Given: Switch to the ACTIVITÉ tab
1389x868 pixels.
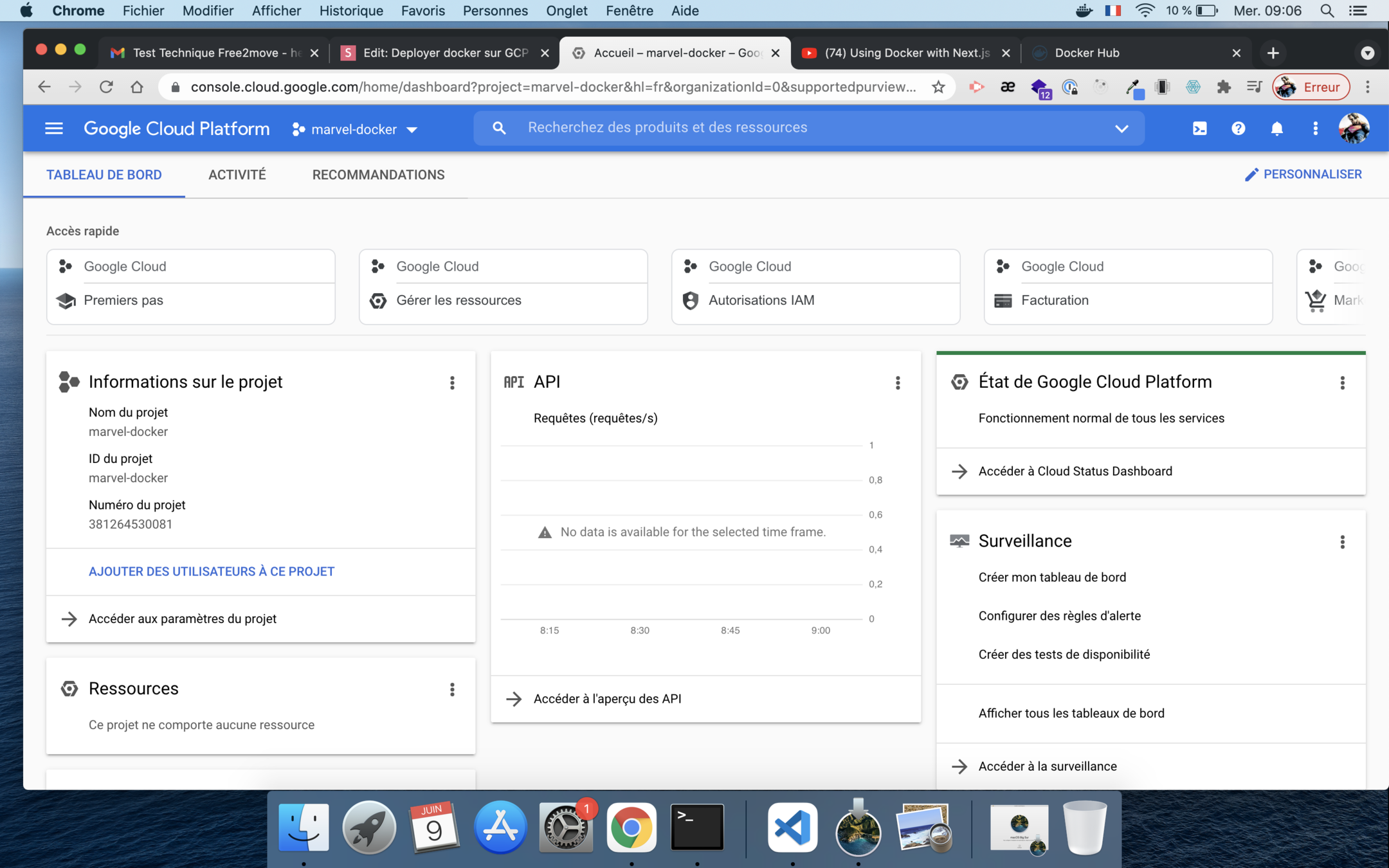Looking at the screenshot, I should [x=237, y=175].
